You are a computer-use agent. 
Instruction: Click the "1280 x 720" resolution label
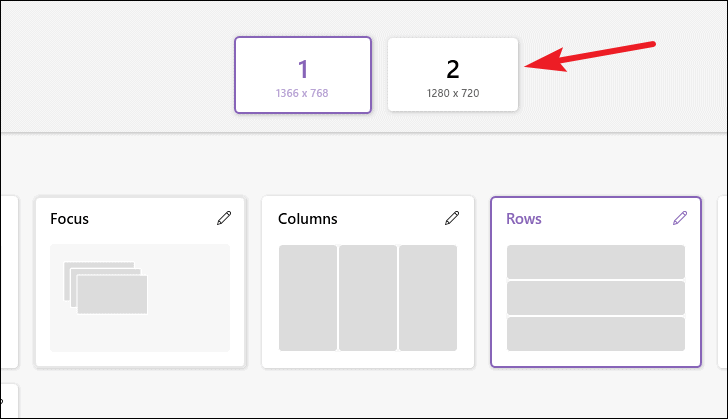(453, 93)
